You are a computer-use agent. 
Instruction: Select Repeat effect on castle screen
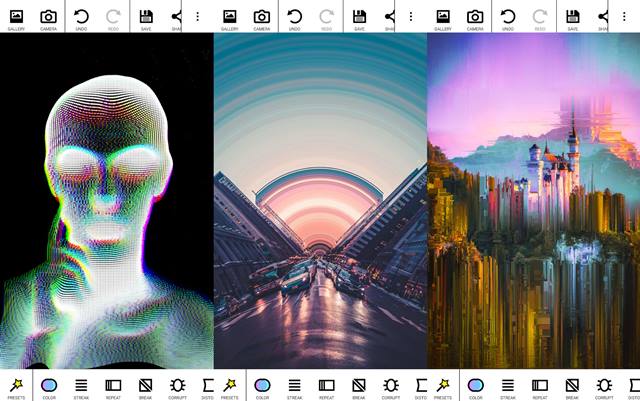[540, 388]
